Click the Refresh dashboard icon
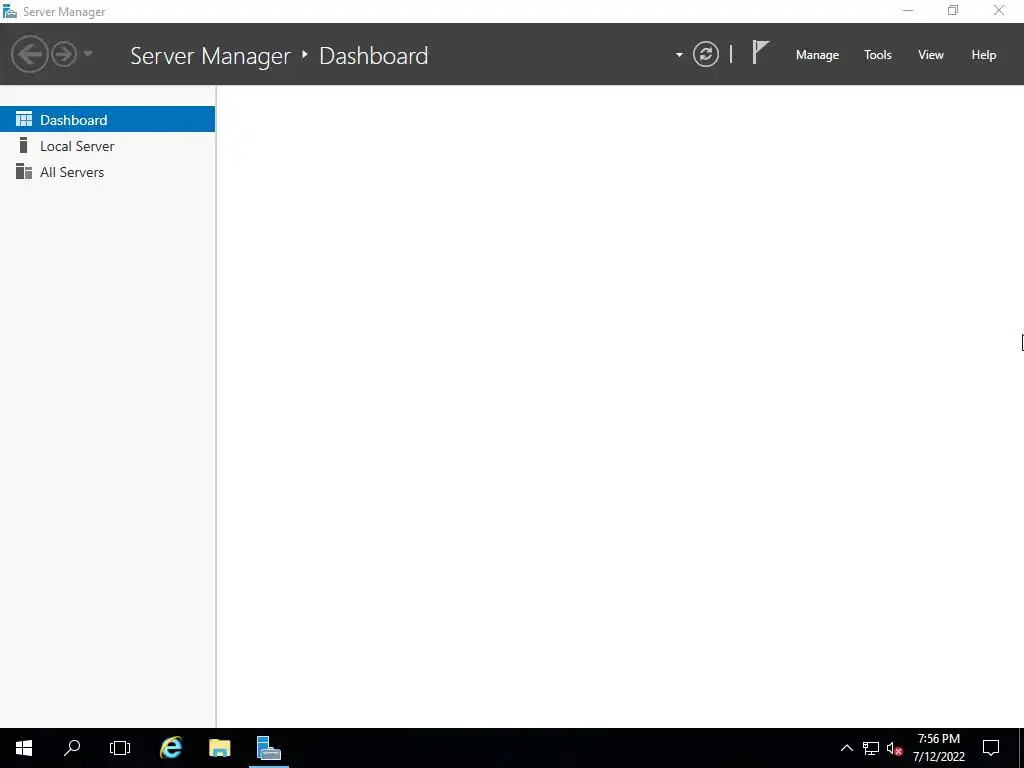1024x768 pixels. [x=705, y=54]
